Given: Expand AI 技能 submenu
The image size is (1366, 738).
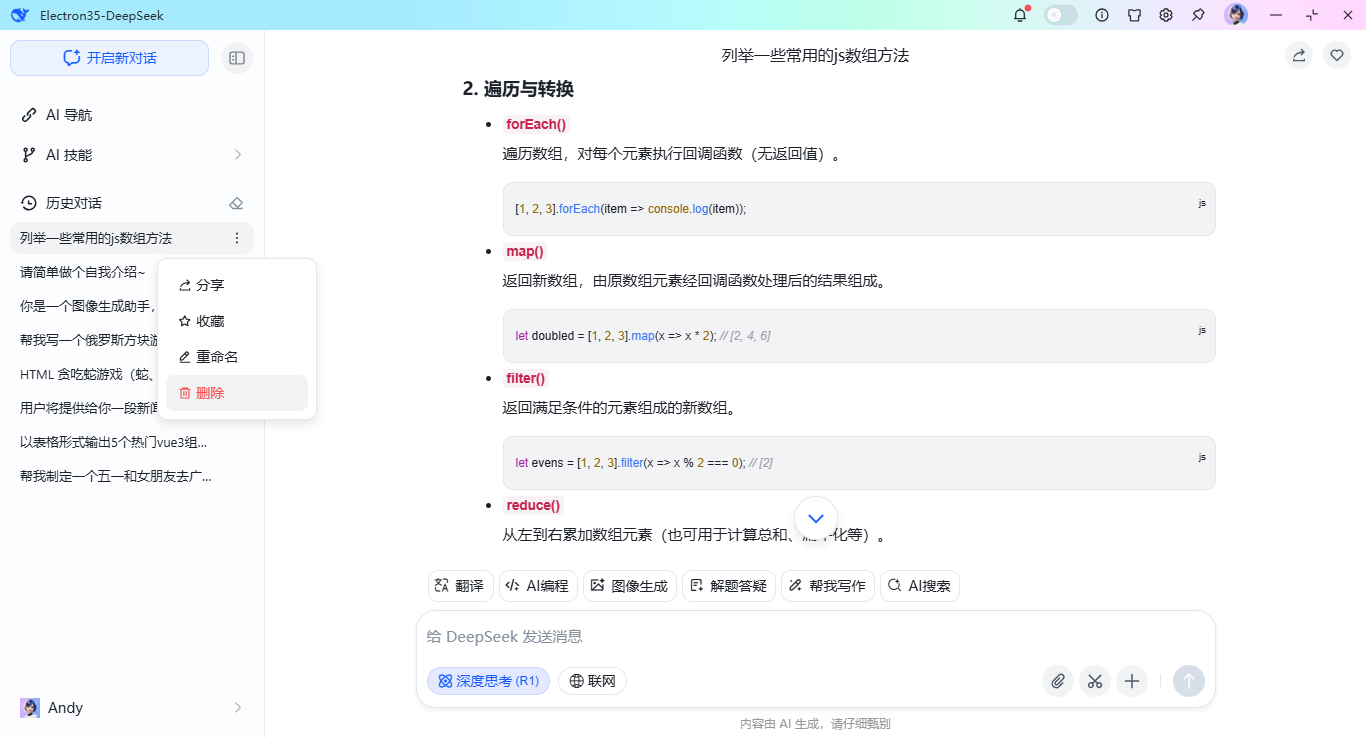Looking at the screenshot, I should (x=132, y=155).
